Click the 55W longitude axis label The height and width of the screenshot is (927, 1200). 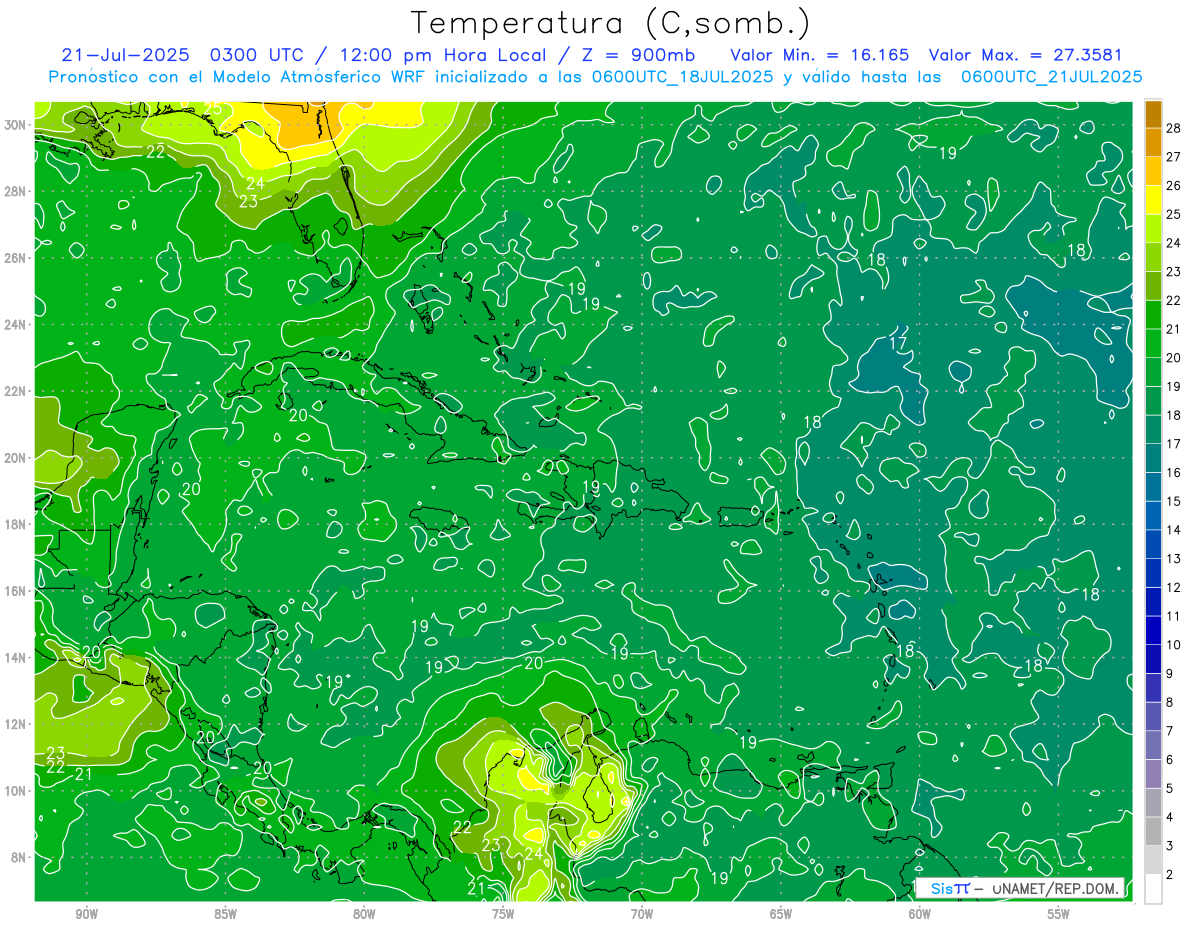(1059, 914)
